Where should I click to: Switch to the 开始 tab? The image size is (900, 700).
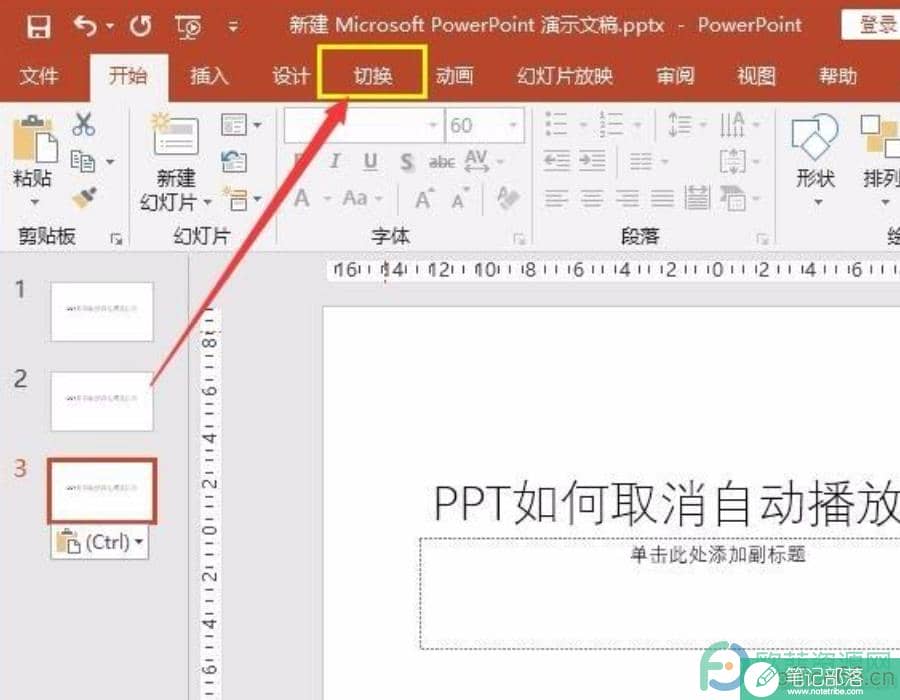pos(128,75)
